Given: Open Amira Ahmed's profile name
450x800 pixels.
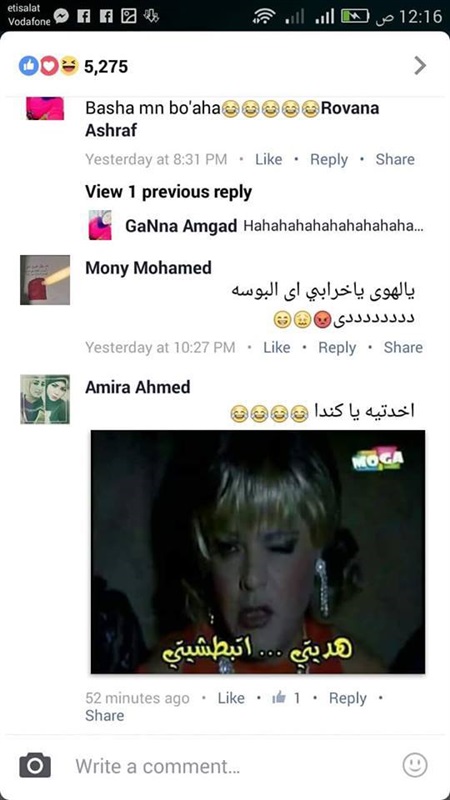Looking at the screenshot, I should click(138, 387).
